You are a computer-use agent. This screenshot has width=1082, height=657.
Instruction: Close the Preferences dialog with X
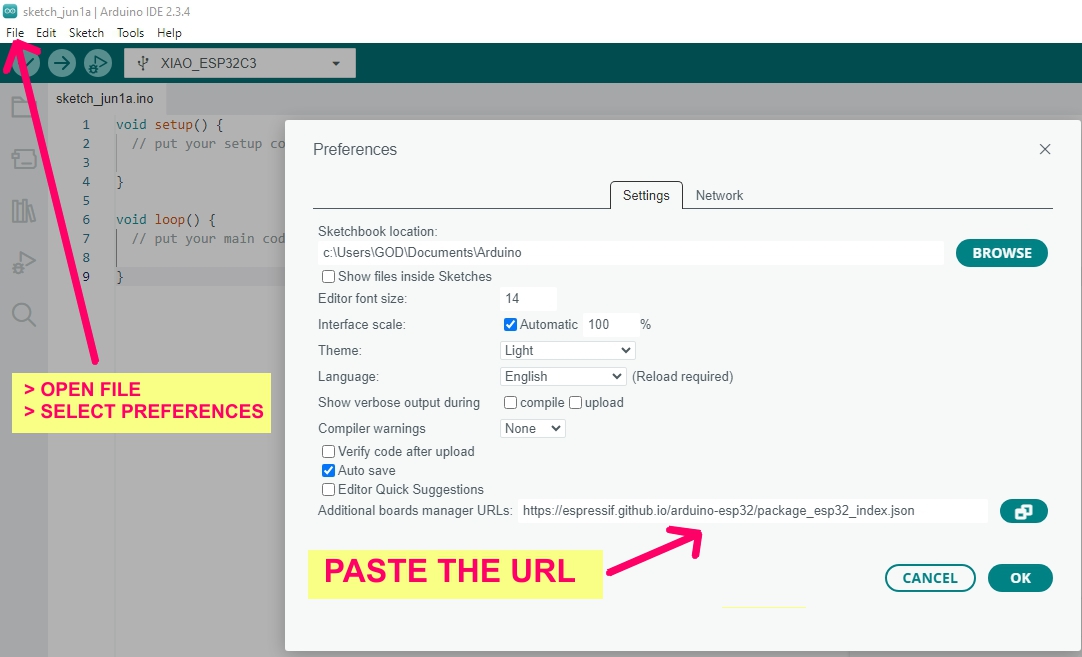coord(1045,149)
